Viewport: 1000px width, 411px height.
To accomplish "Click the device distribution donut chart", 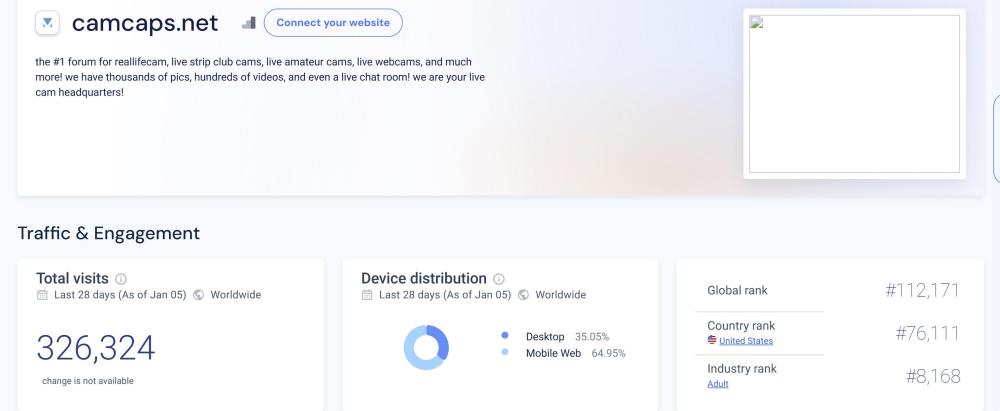I will [426, 347].
